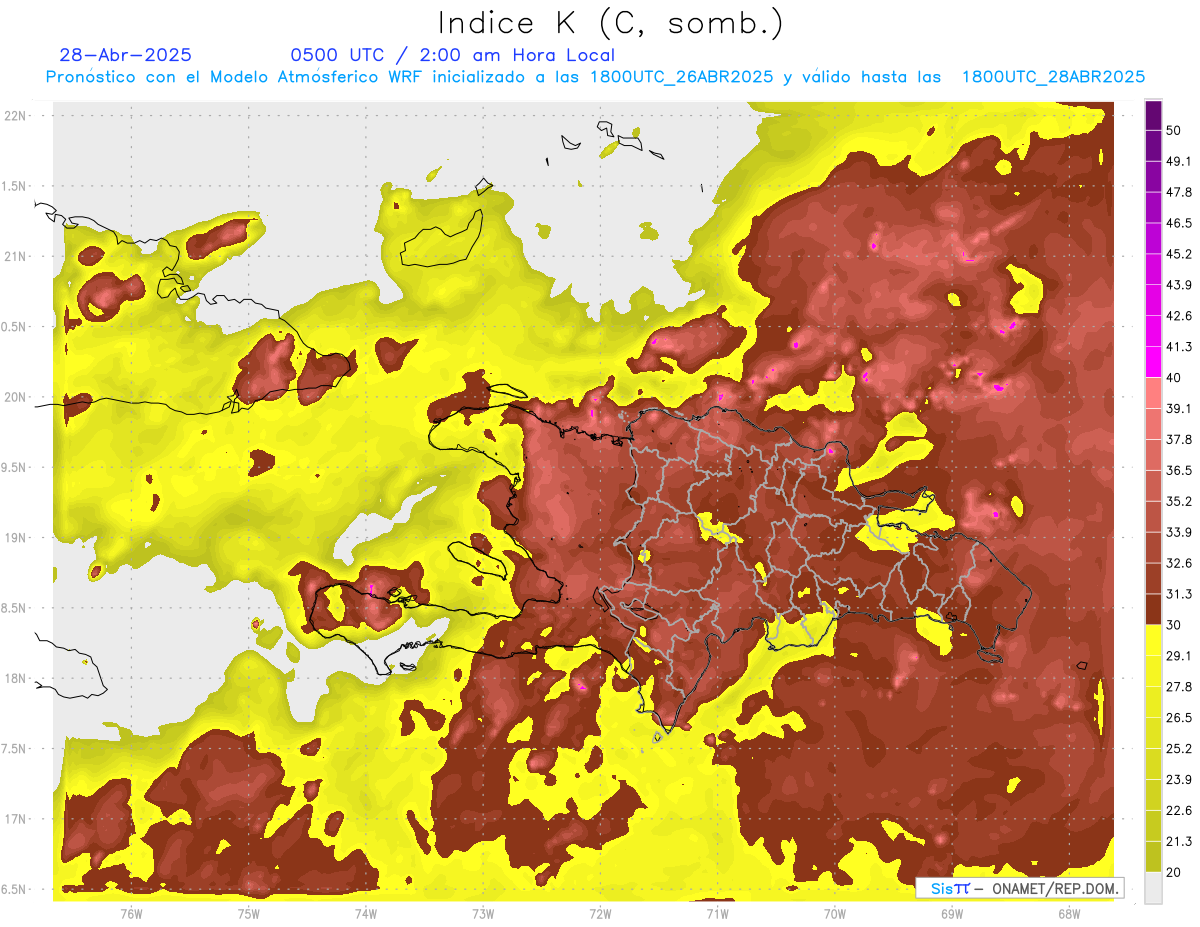Click the '20N' latitude label

17,397
